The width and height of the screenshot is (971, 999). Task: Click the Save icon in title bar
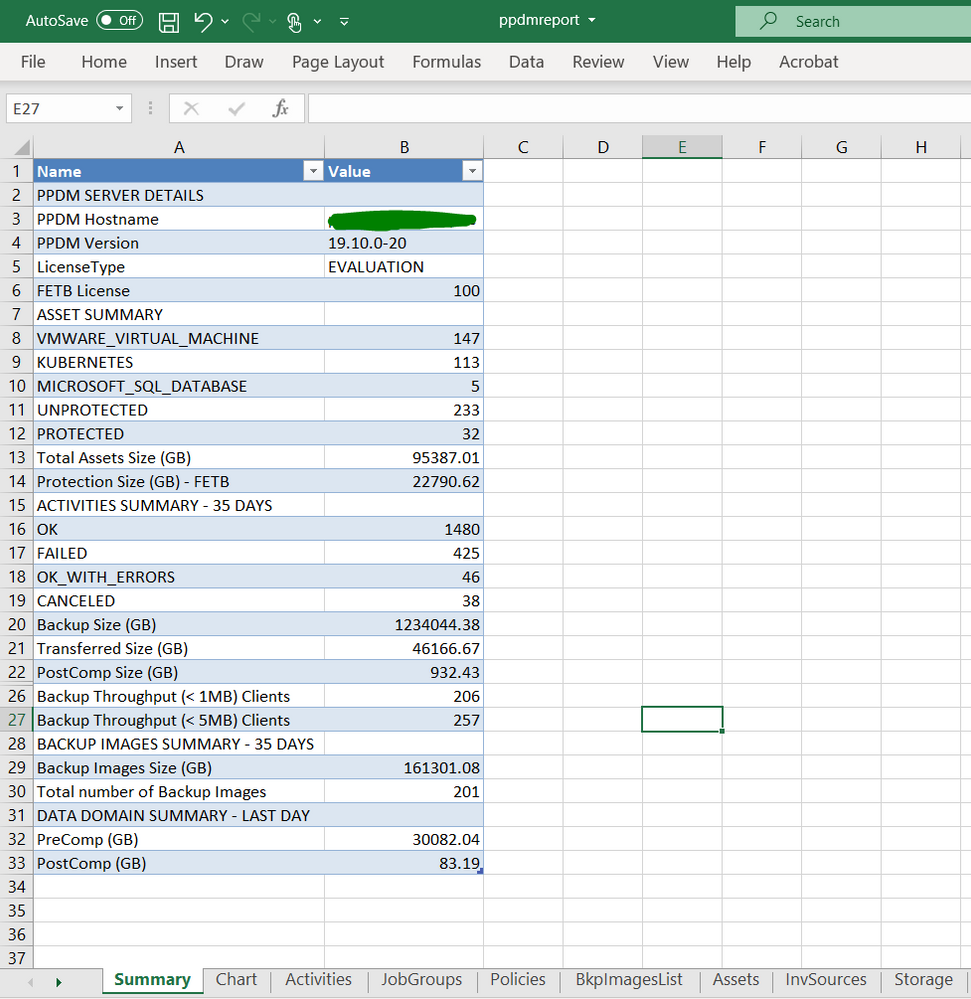click(x=169, y=22)
